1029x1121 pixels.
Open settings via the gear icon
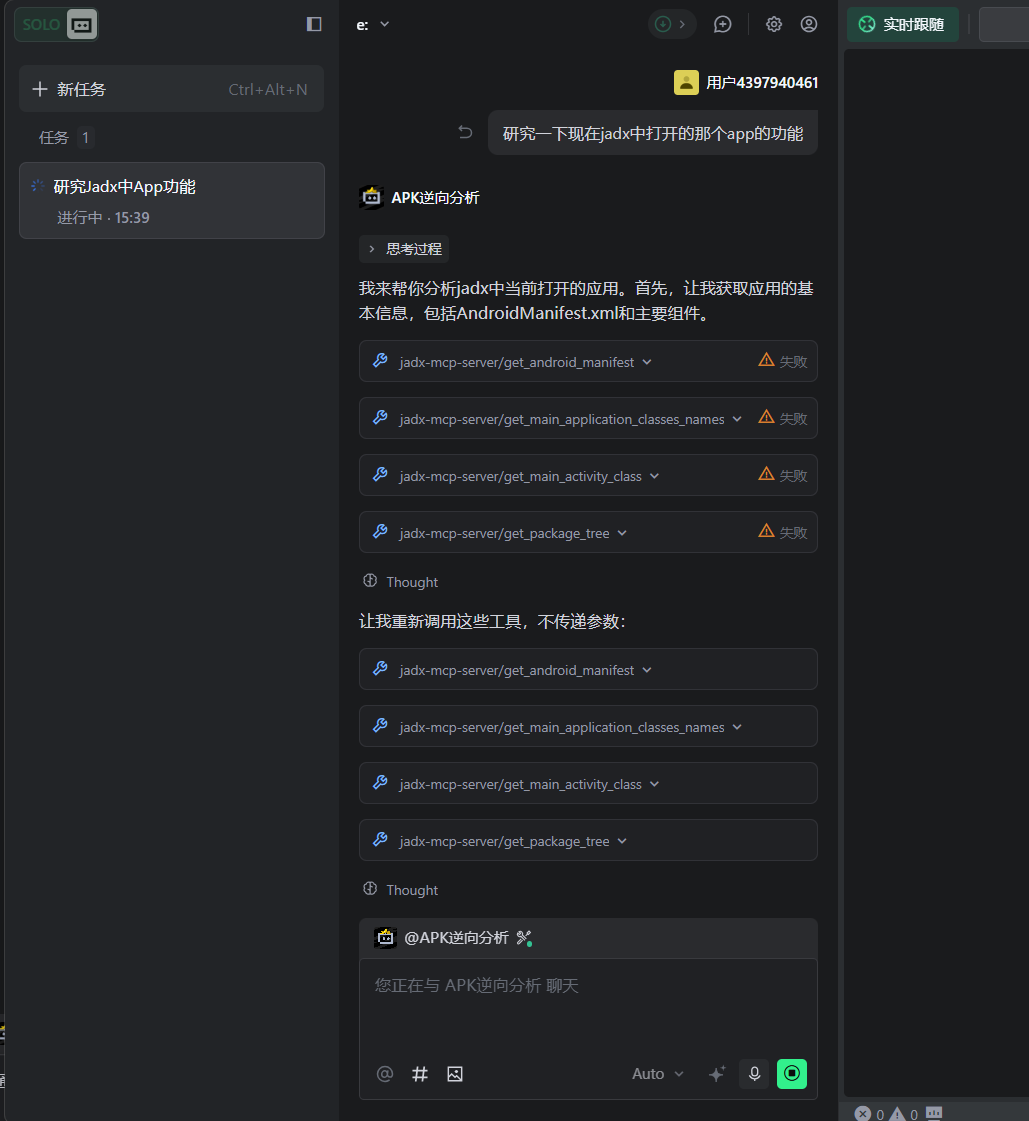click(774, 24)
